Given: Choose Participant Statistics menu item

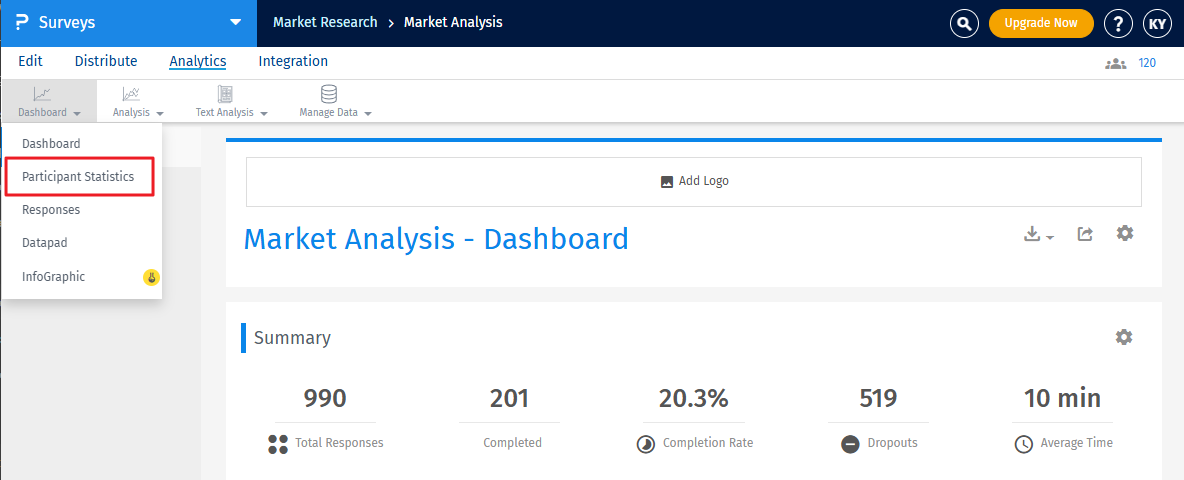Looking at the screenshot, I should click(x=79, y=177).
